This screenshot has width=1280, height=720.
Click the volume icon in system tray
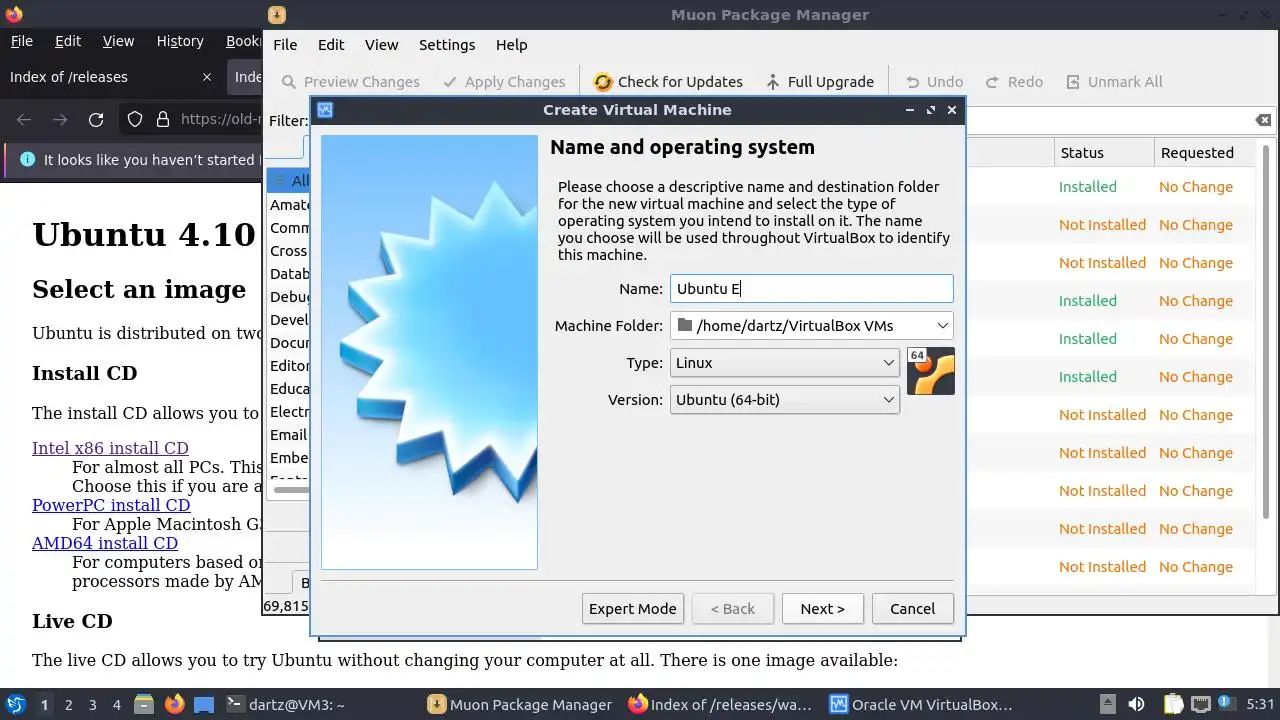click(1136, 704)
